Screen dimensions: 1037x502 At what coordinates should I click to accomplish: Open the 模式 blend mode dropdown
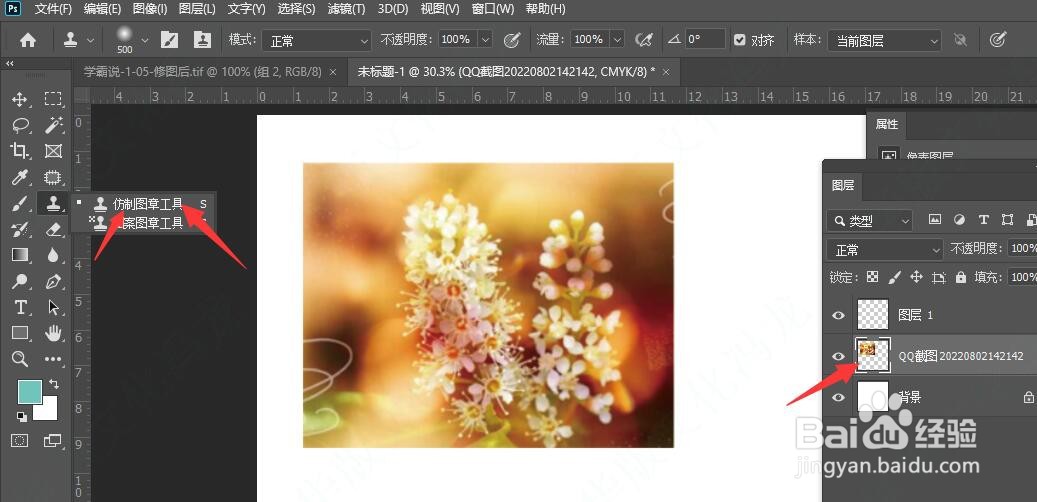(x=317, y=40)
